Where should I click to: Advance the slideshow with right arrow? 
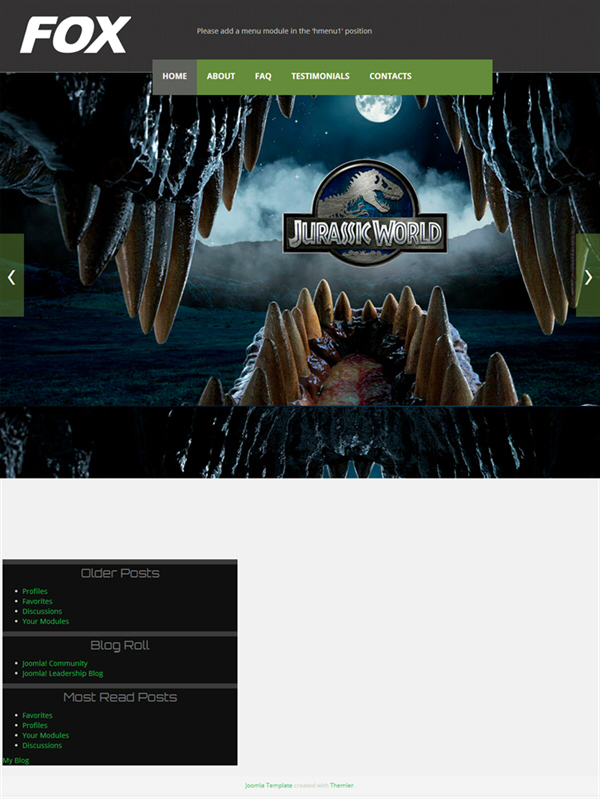click(x=588, y=275)
